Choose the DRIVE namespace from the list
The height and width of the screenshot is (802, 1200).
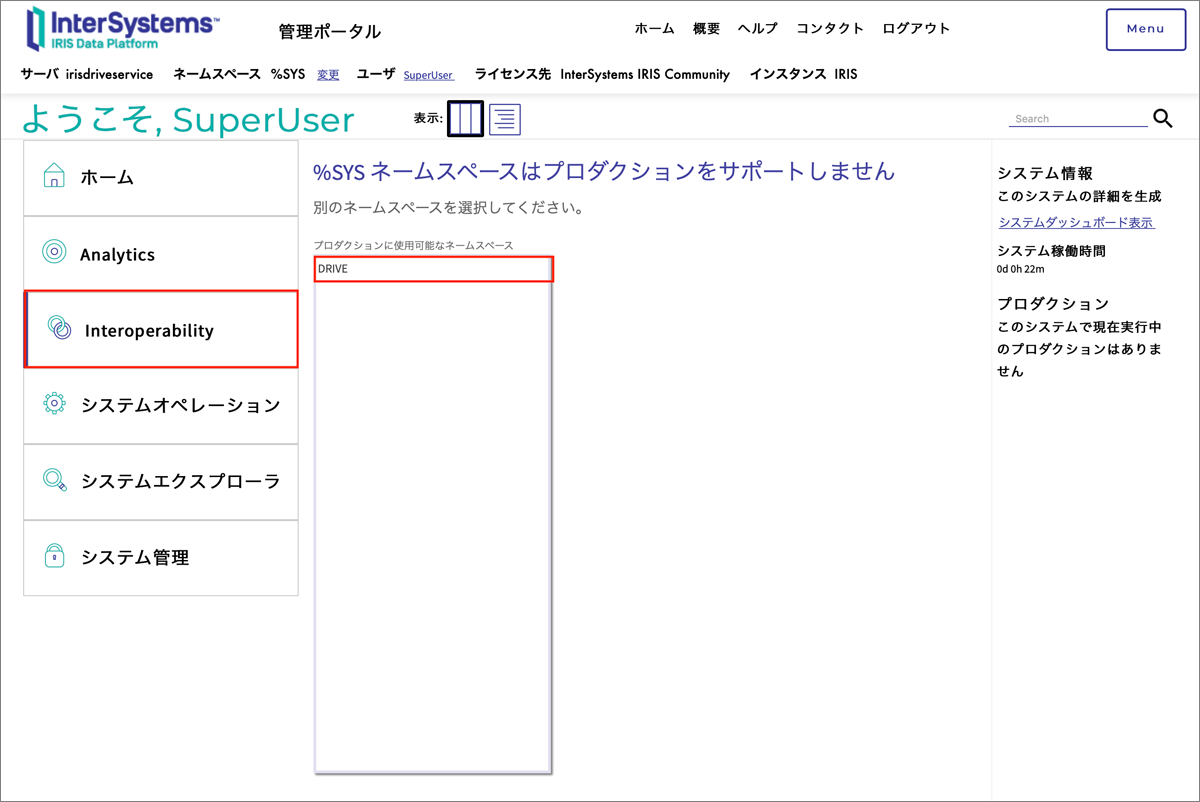coord(433,269)
